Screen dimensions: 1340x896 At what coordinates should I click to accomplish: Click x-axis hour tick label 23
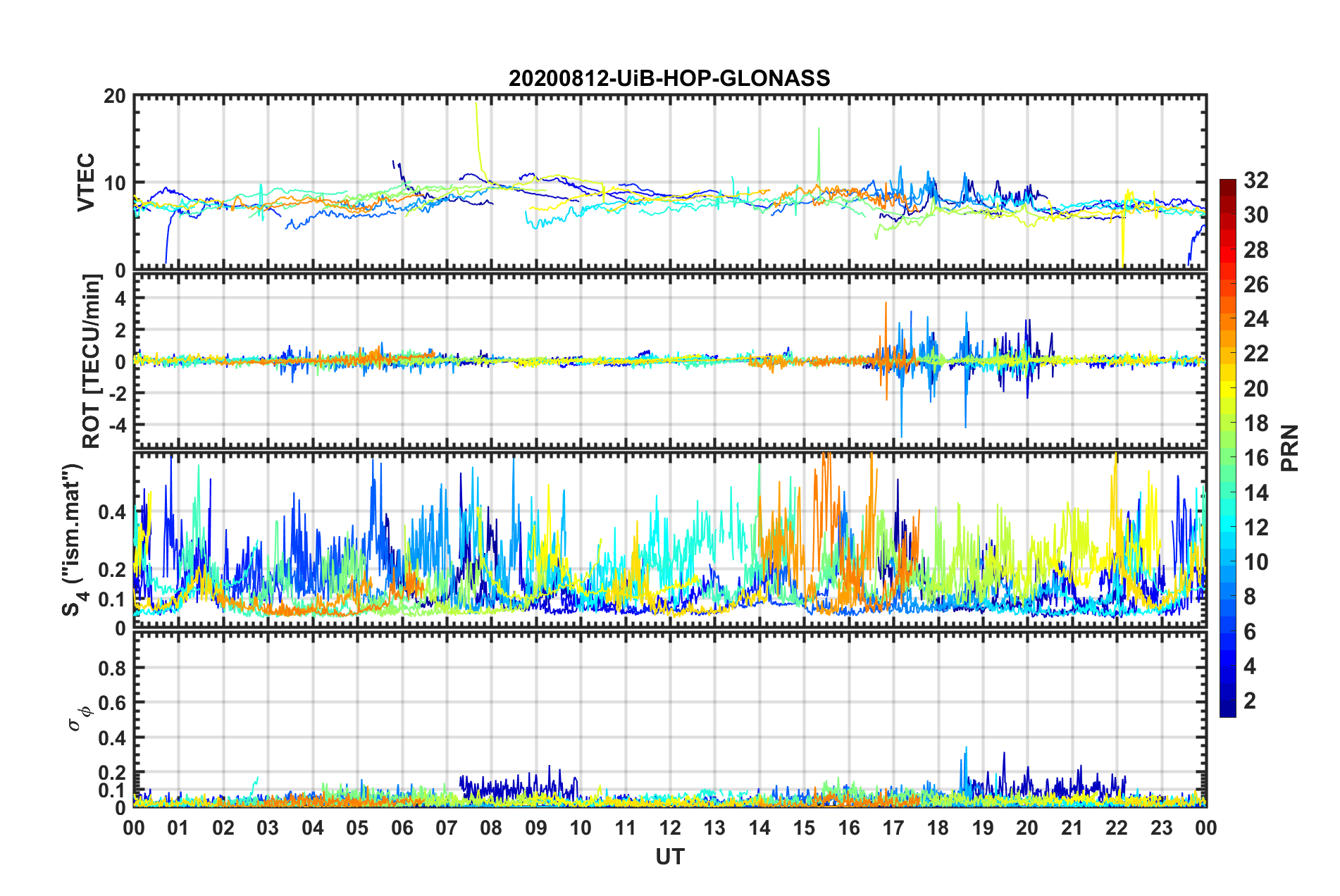click(x=1162, y=828)
